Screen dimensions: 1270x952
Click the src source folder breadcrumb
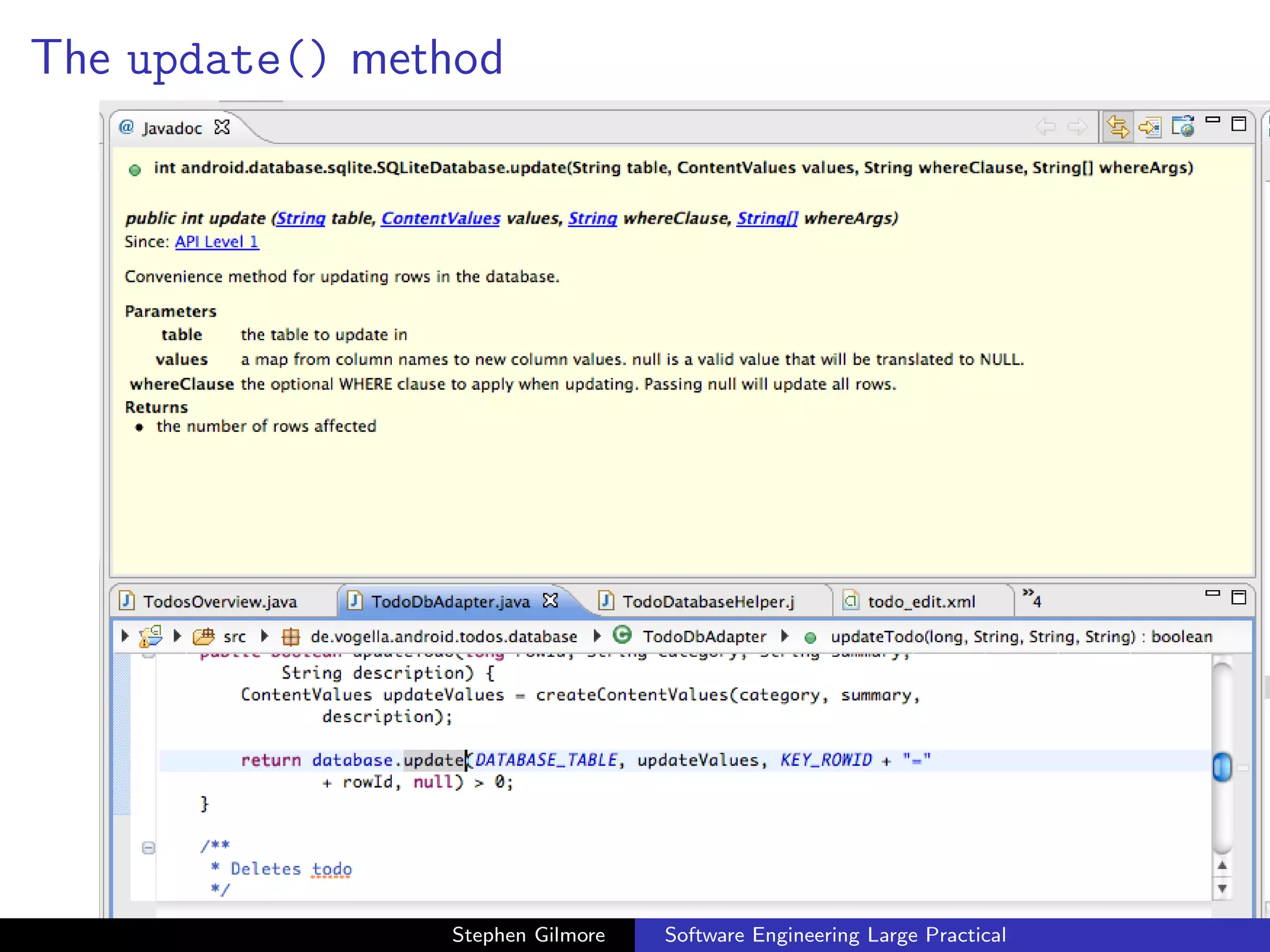click(x=220, y=637)
